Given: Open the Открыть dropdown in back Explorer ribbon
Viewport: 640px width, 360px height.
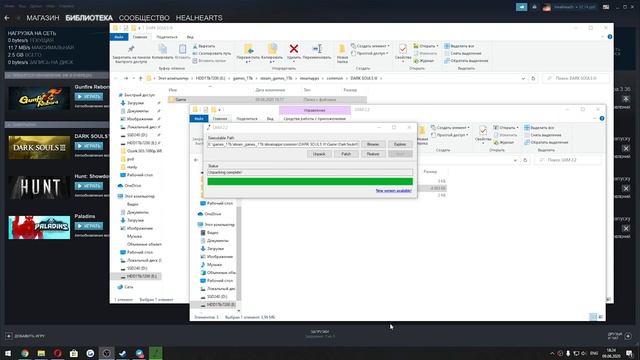Looking at the screenshot, I should click(x=426, y=46).
